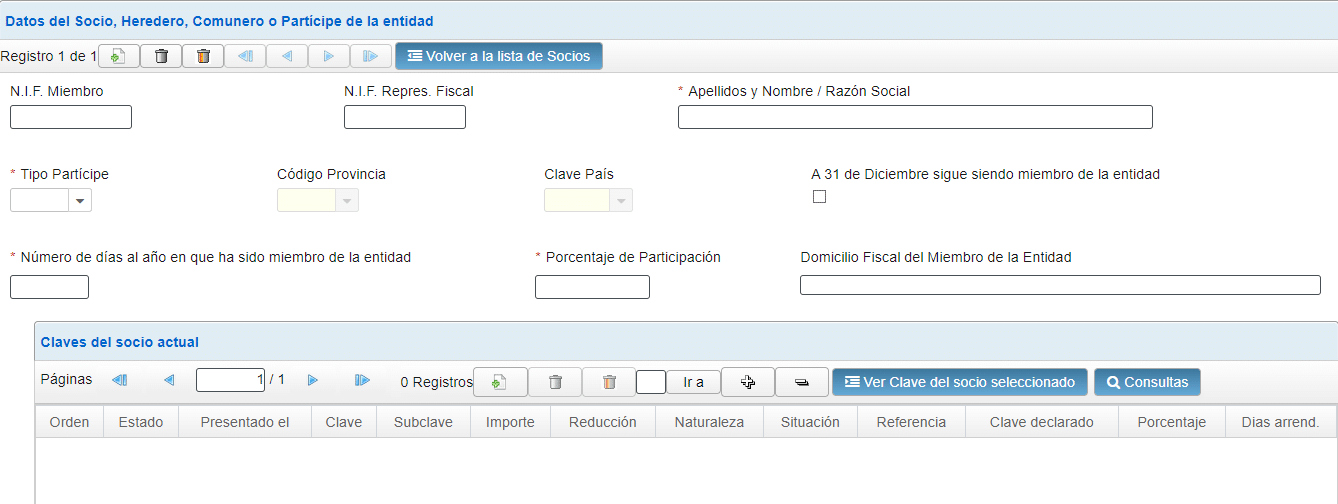Go to next page in Claves pagination

click(313, 380)
